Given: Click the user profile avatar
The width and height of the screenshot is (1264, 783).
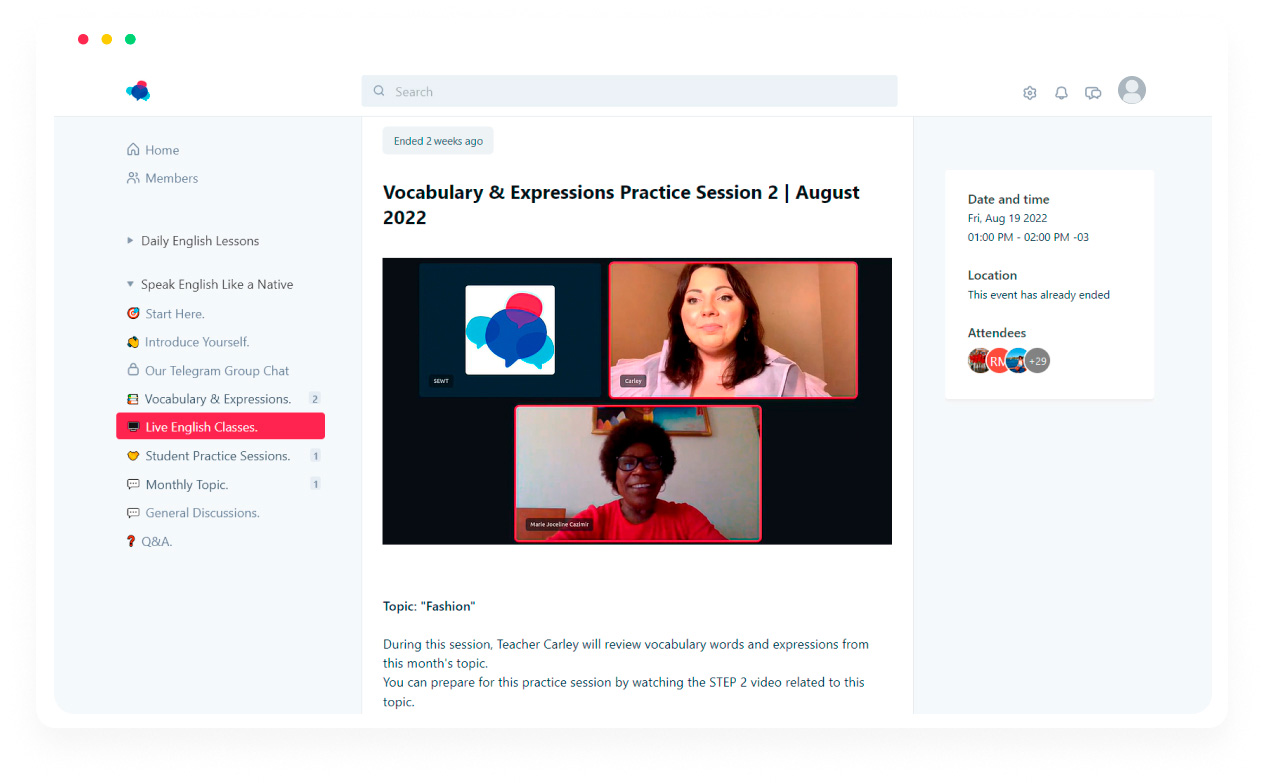Looking at the screenshot, I should coord(1131,91).
